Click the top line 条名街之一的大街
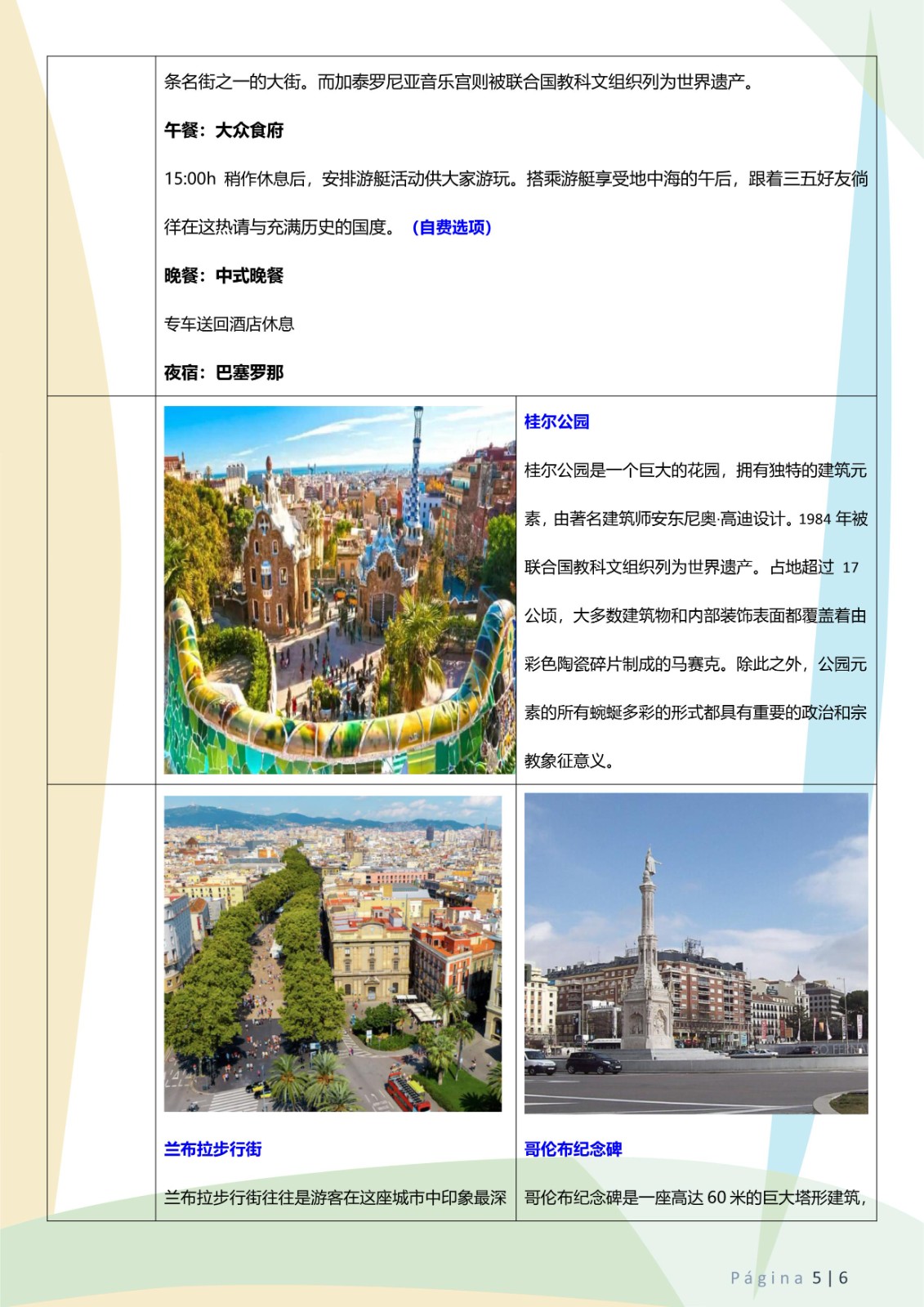This screenshot has height=1307, width=924. [x=458, y=82]
